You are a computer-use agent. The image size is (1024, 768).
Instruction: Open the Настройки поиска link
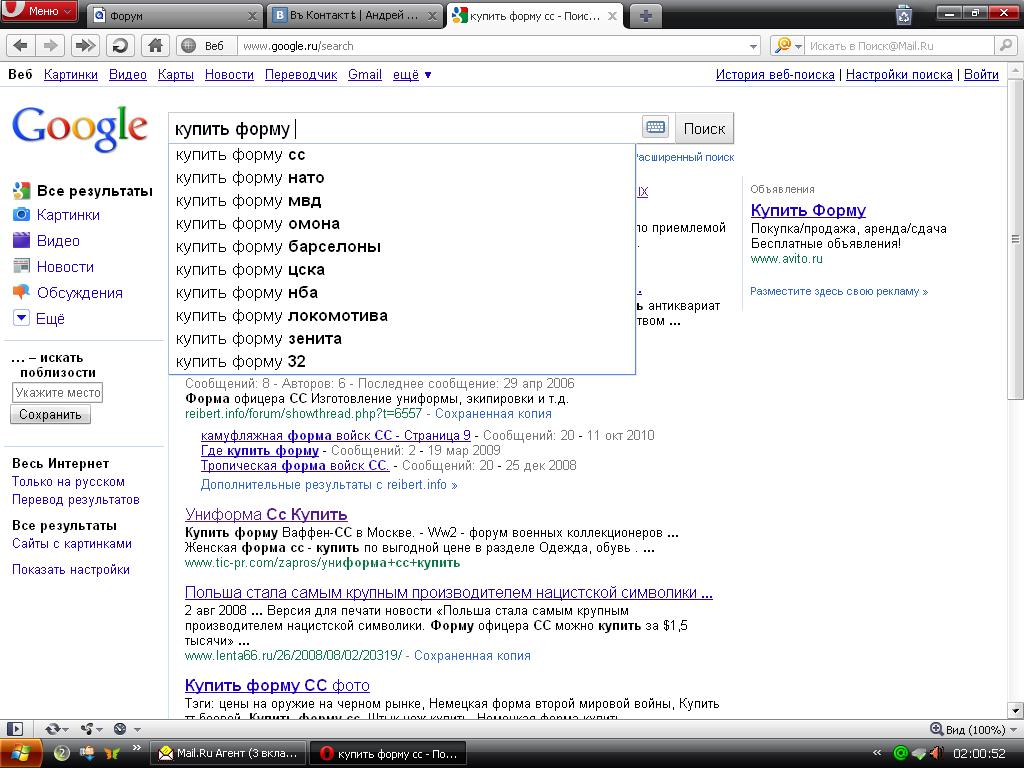tap(899, 74)
